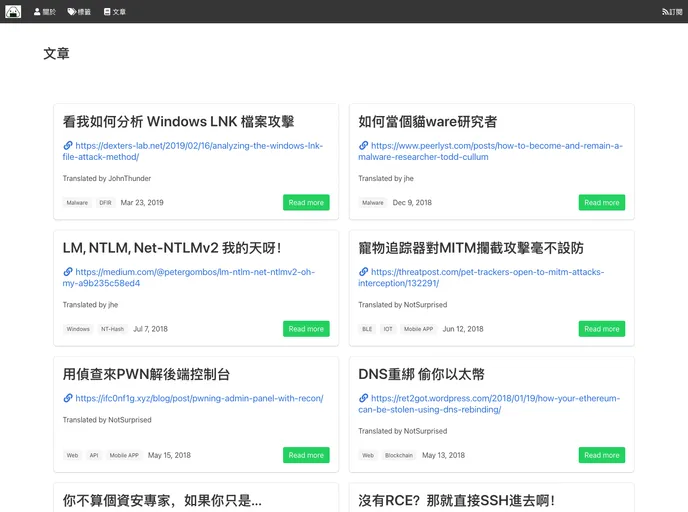Select the BLE tag
The height and width of the screenshot is (512, 688).
pyautogui.click(x=367, y=329)
